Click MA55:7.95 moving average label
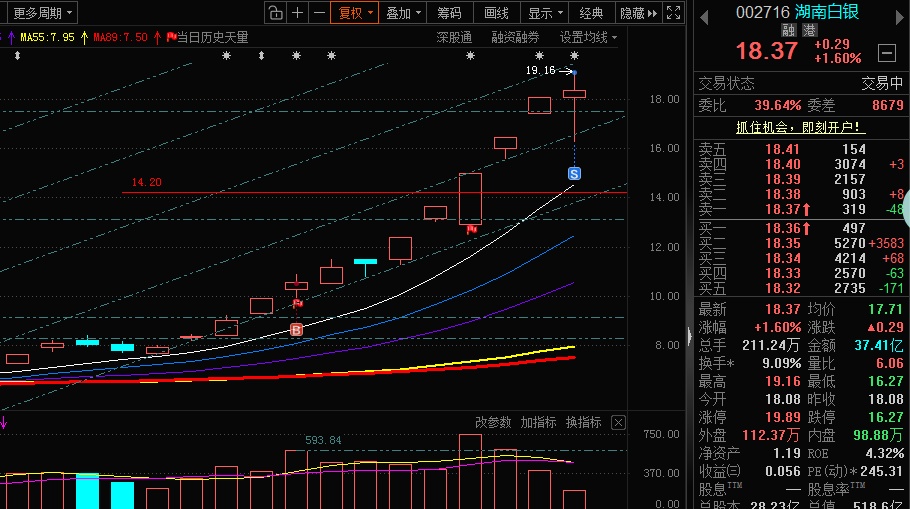This screenshot has height=509, width=910. 48,37
